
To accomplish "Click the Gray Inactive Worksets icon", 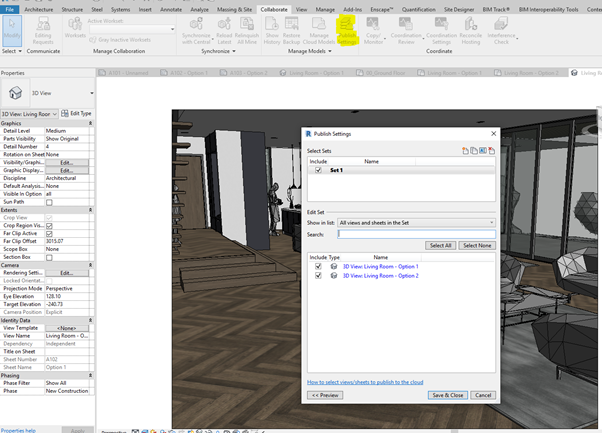I will click(x=93, y=40).
